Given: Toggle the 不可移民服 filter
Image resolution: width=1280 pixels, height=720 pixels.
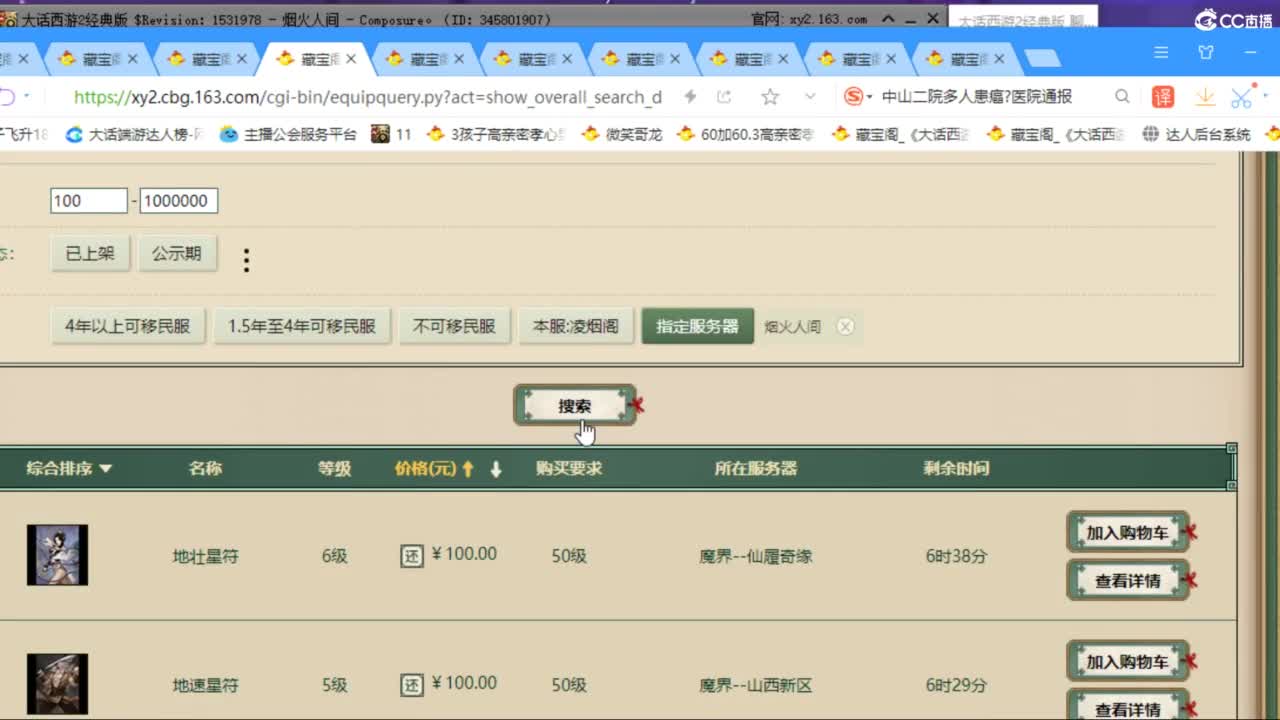Looking at the screenshot, I should 454,326.
